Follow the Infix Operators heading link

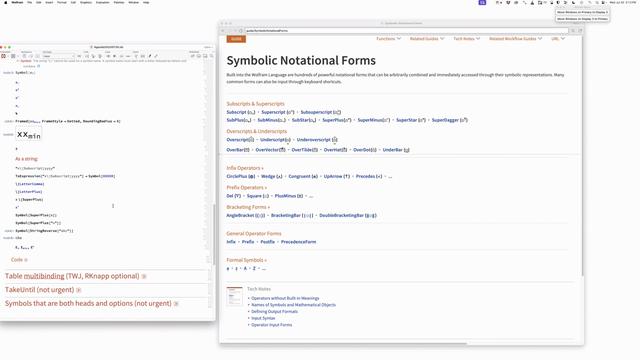(x=245, y=168)
